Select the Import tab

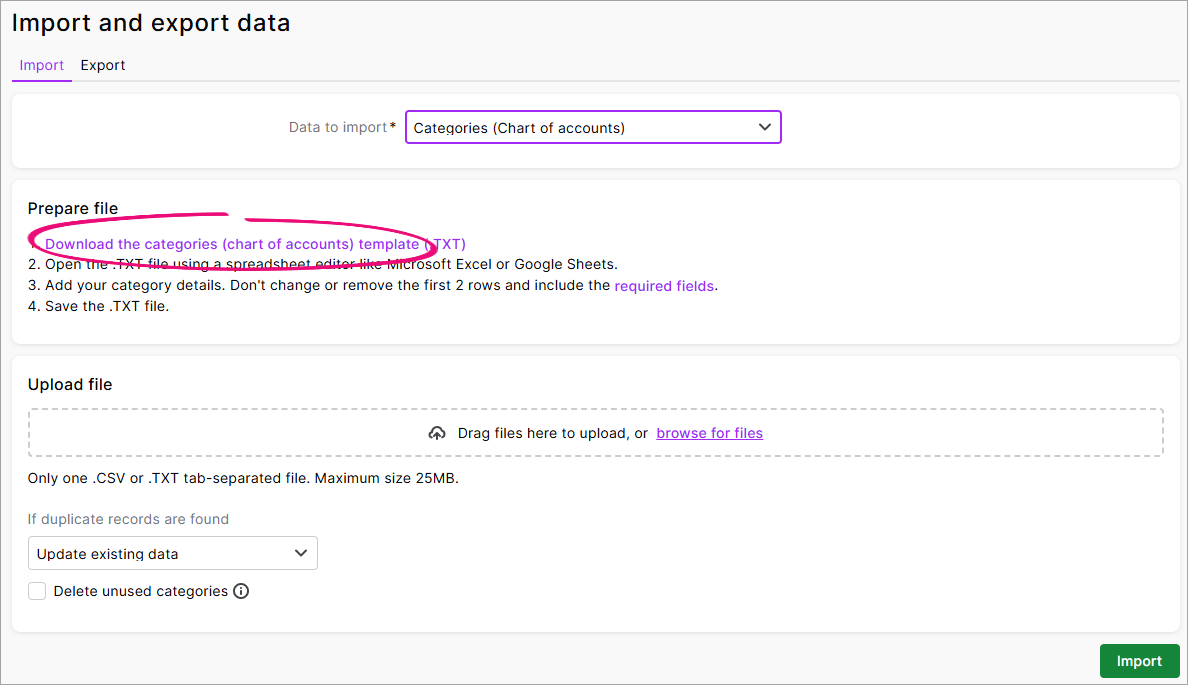pos(41,65)
